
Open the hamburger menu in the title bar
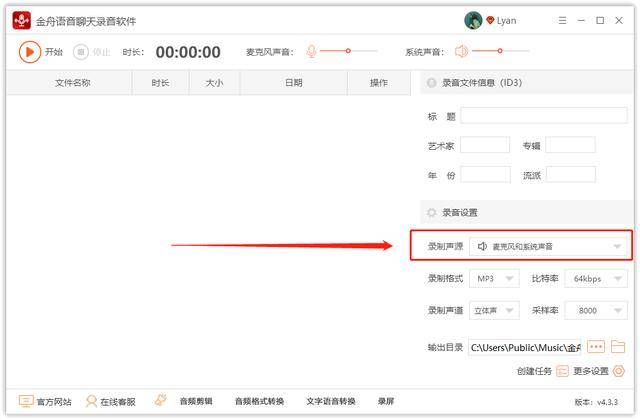click(x=562, y=20)
